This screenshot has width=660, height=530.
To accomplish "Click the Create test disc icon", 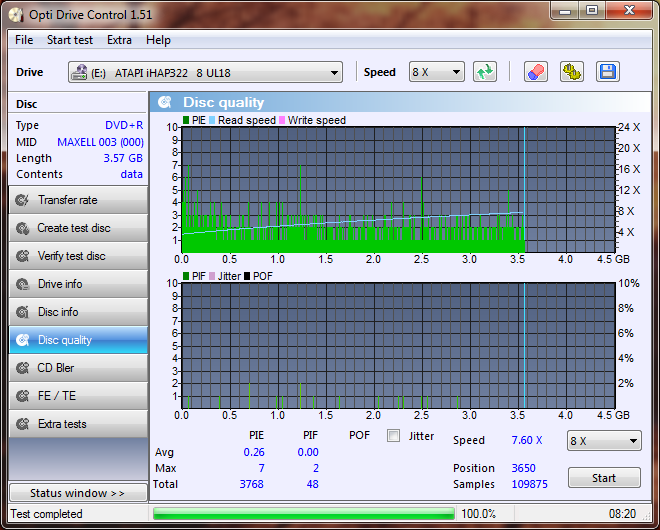I will 22,228.
